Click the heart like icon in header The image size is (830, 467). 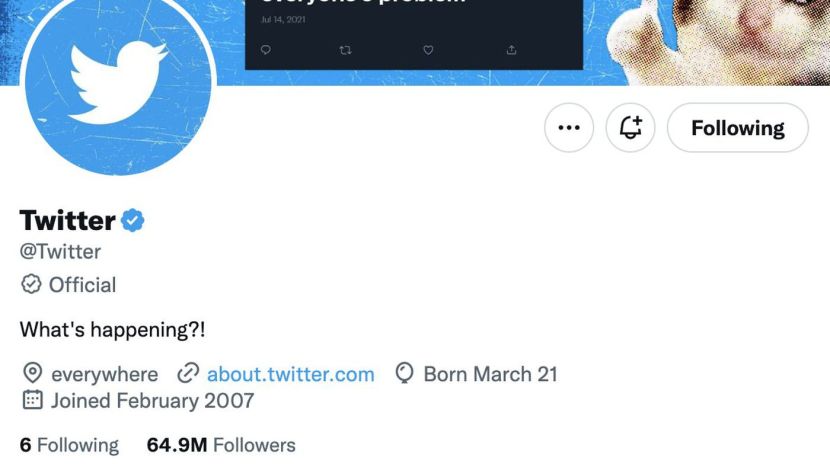428,50
